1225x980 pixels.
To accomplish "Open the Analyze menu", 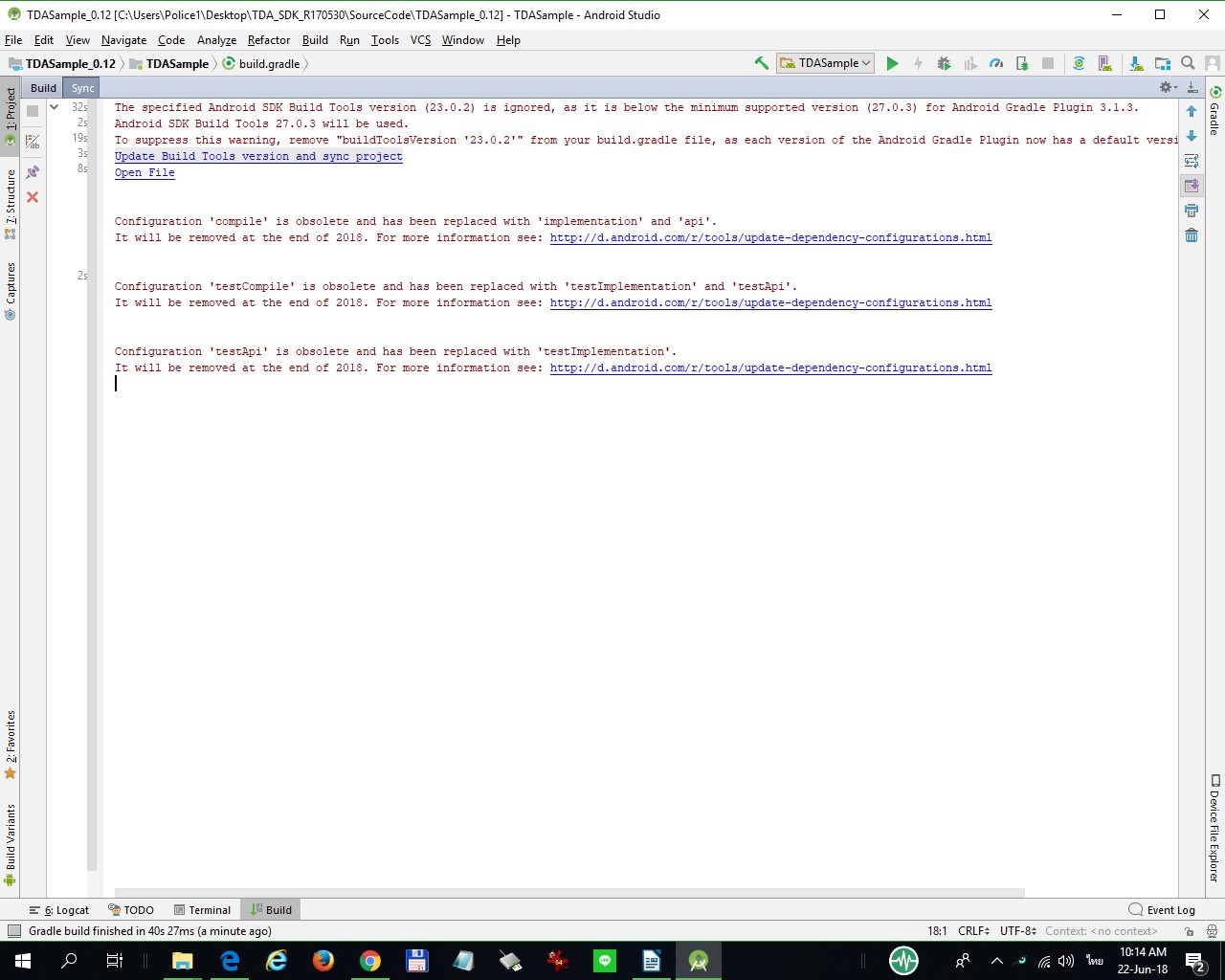I will coord(216,40).
